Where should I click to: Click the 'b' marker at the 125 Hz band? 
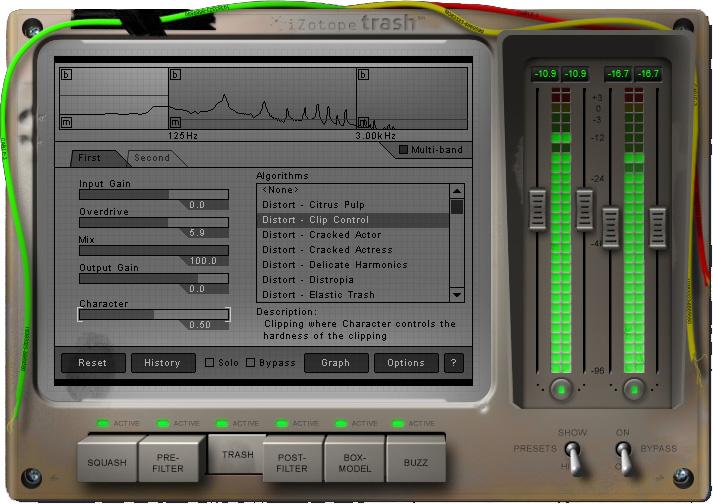coord(176,74)
